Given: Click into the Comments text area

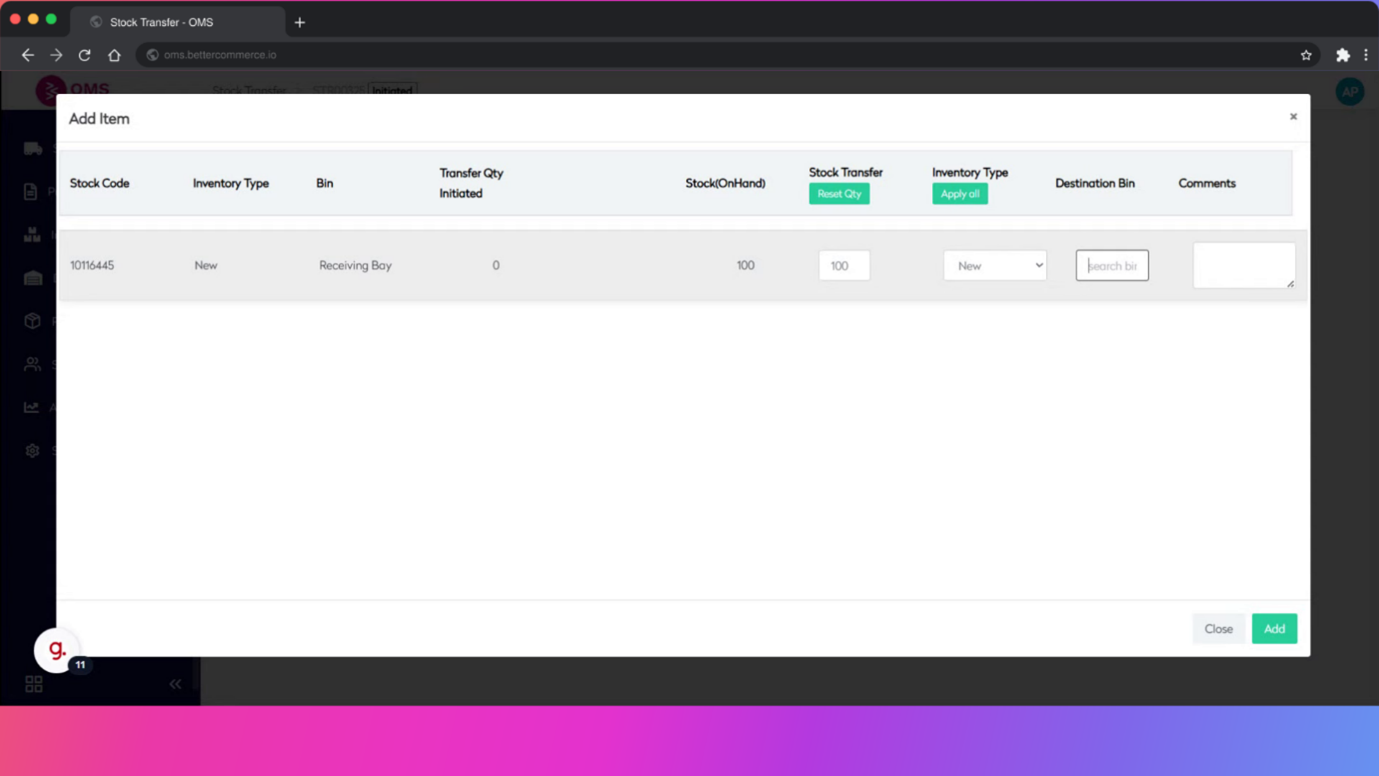Looking at the screenshot, I should (x=1243, y=266).
